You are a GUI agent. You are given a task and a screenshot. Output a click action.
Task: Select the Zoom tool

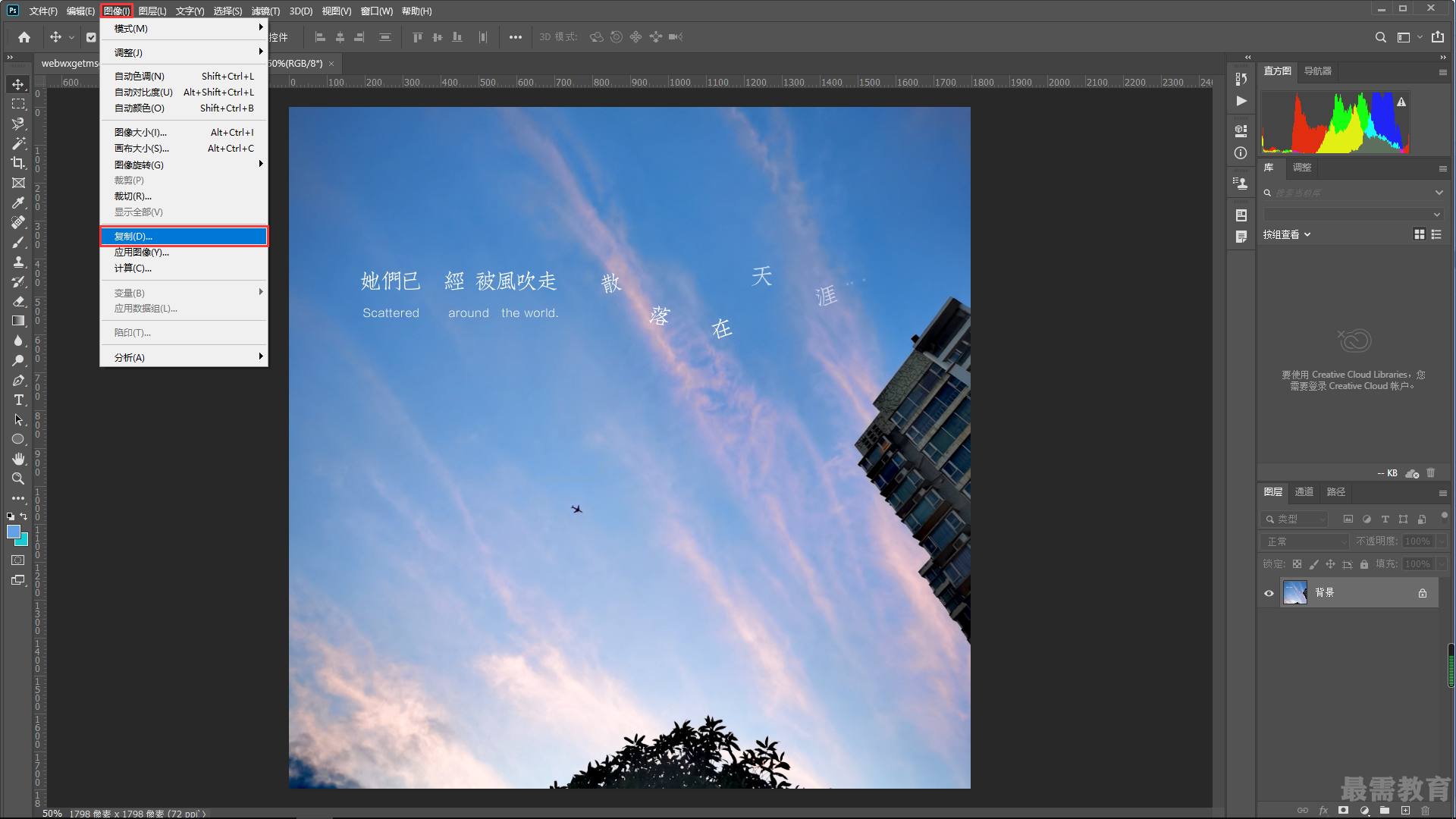pyautogui.click(x=18, y=479)
